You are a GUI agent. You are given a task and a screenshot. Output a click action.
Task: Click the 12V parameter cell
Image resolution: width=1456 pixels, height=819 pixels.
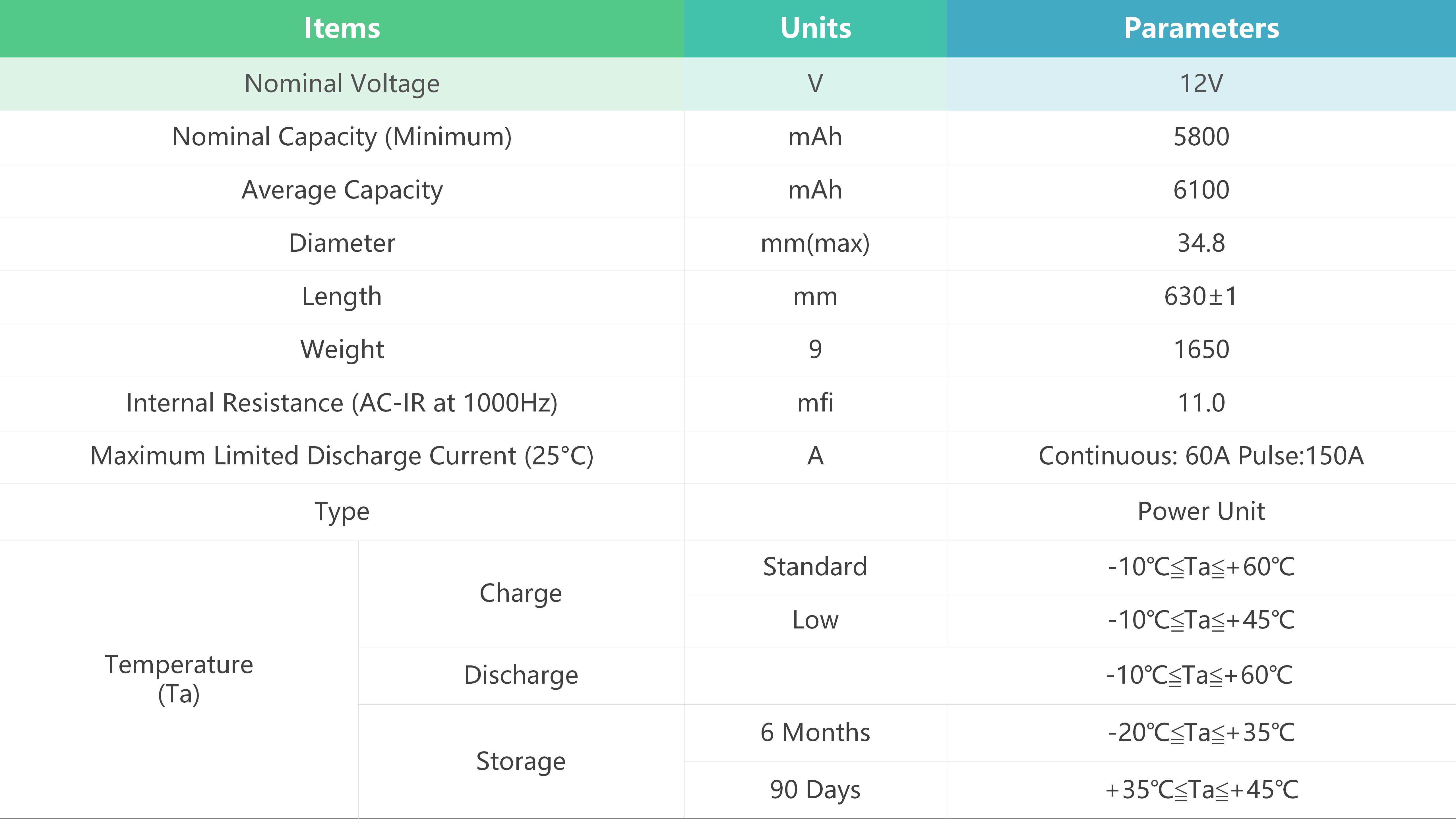point(1201,84)
